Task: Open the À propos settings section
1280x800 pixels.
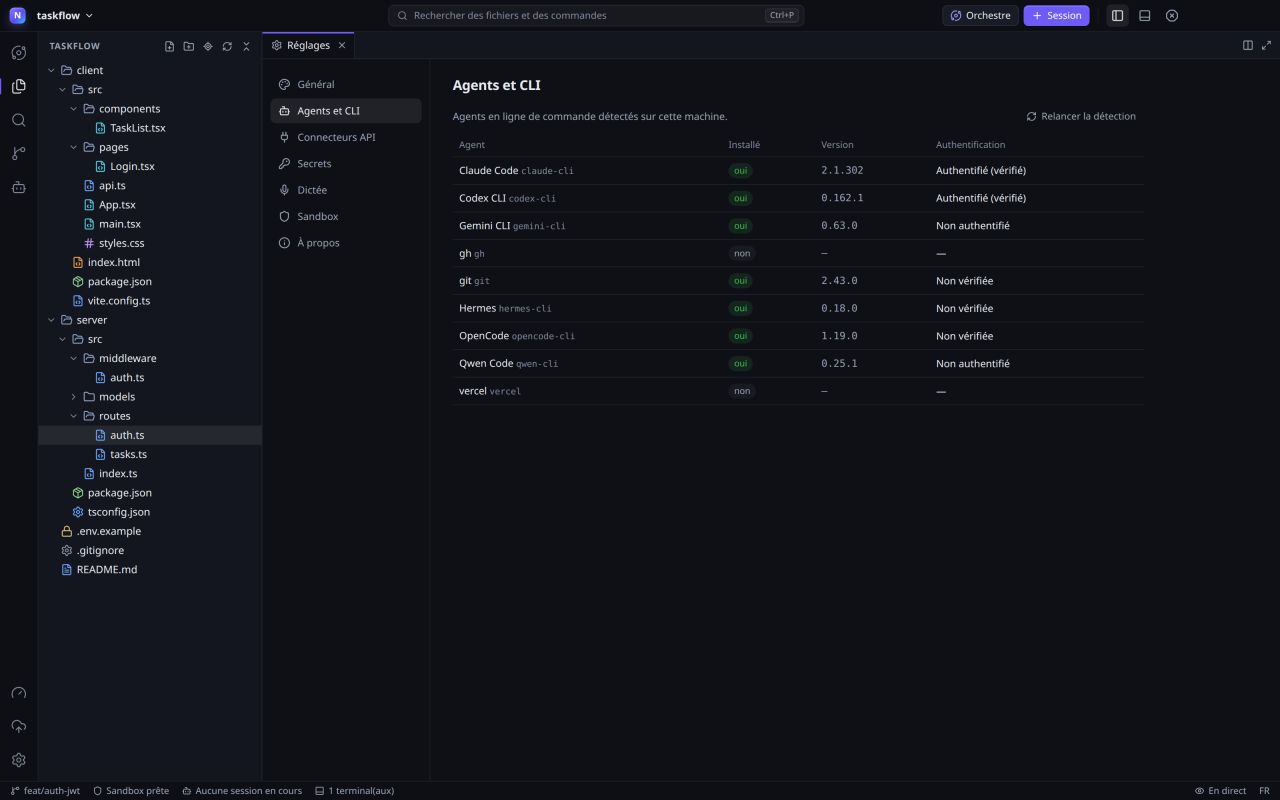Action: click(x=346, y=243)
